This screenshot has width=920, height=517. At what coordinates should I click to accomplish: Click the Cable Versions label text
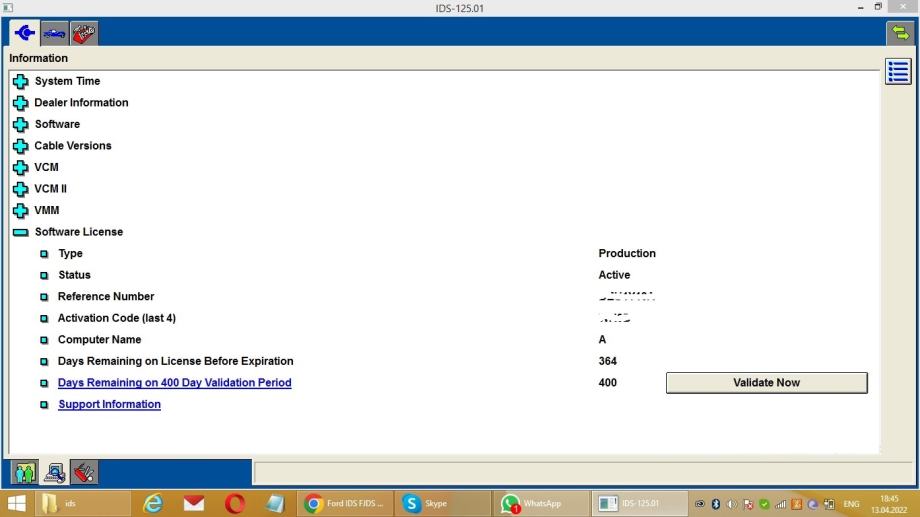point(73,146)
